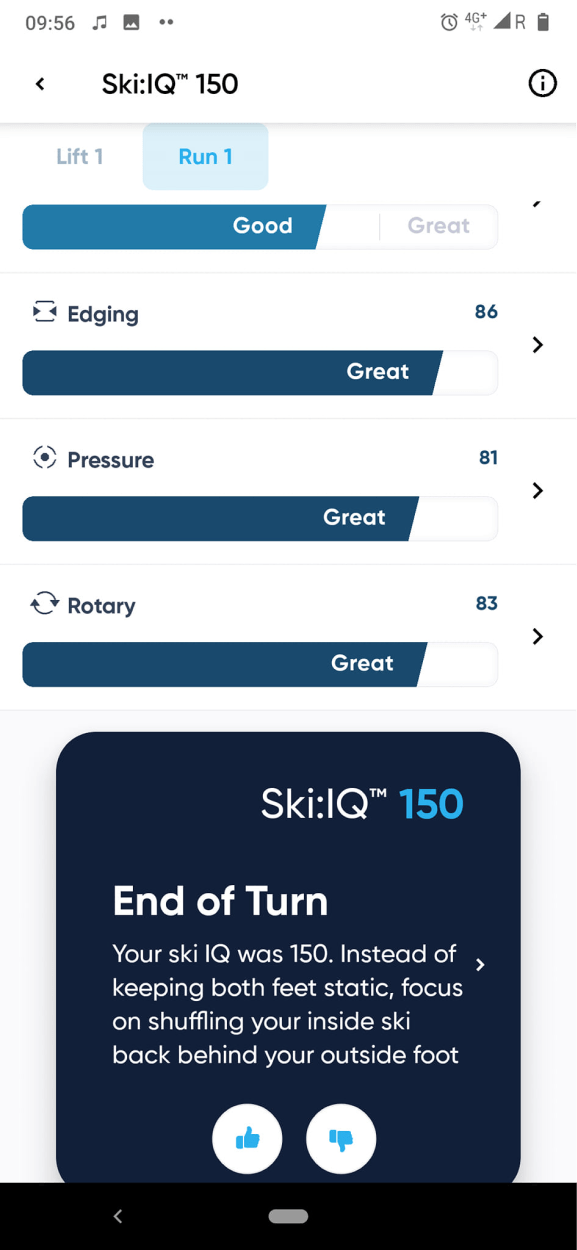Tap the Android home pill button
This screenshot has height=1250, width=577.
(288, 1216)
